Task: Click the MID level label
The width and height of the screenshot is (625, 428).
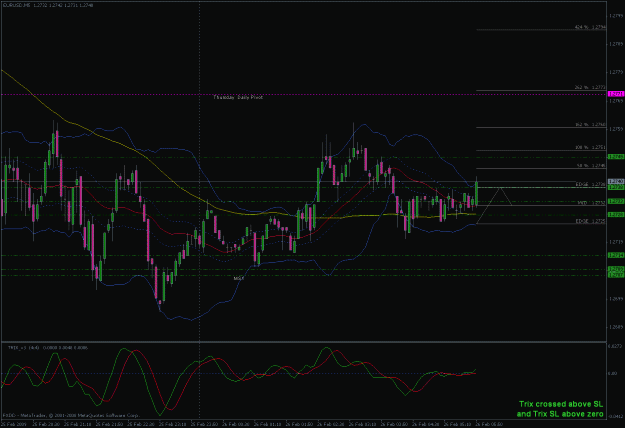Action: [592, 203]
